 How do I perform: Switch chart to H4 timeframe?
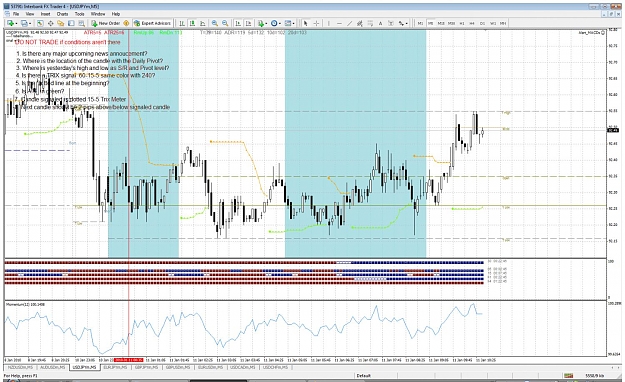point(472,23)
